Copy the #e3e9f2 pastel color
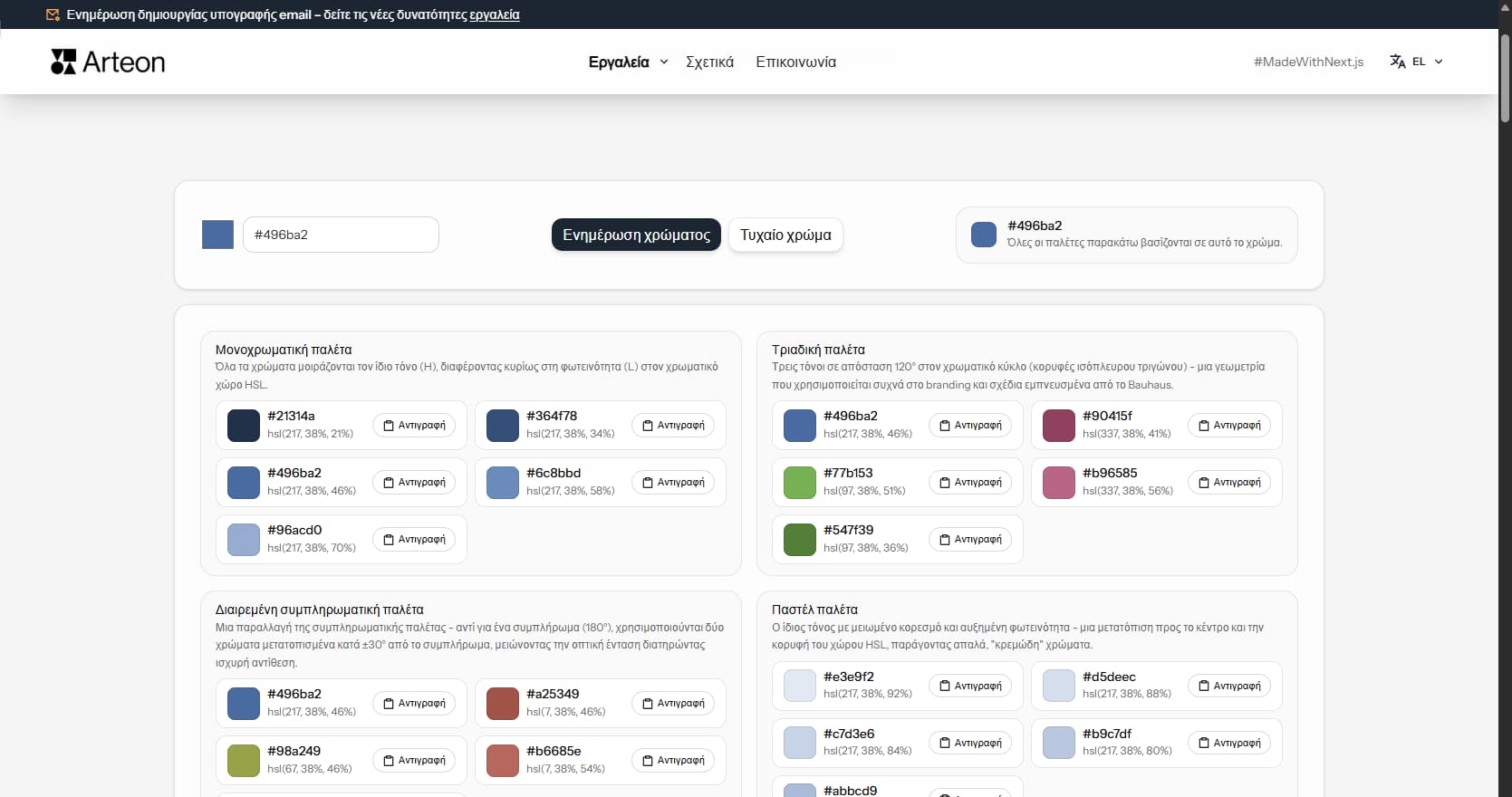1512x797 pixels. 970,687
